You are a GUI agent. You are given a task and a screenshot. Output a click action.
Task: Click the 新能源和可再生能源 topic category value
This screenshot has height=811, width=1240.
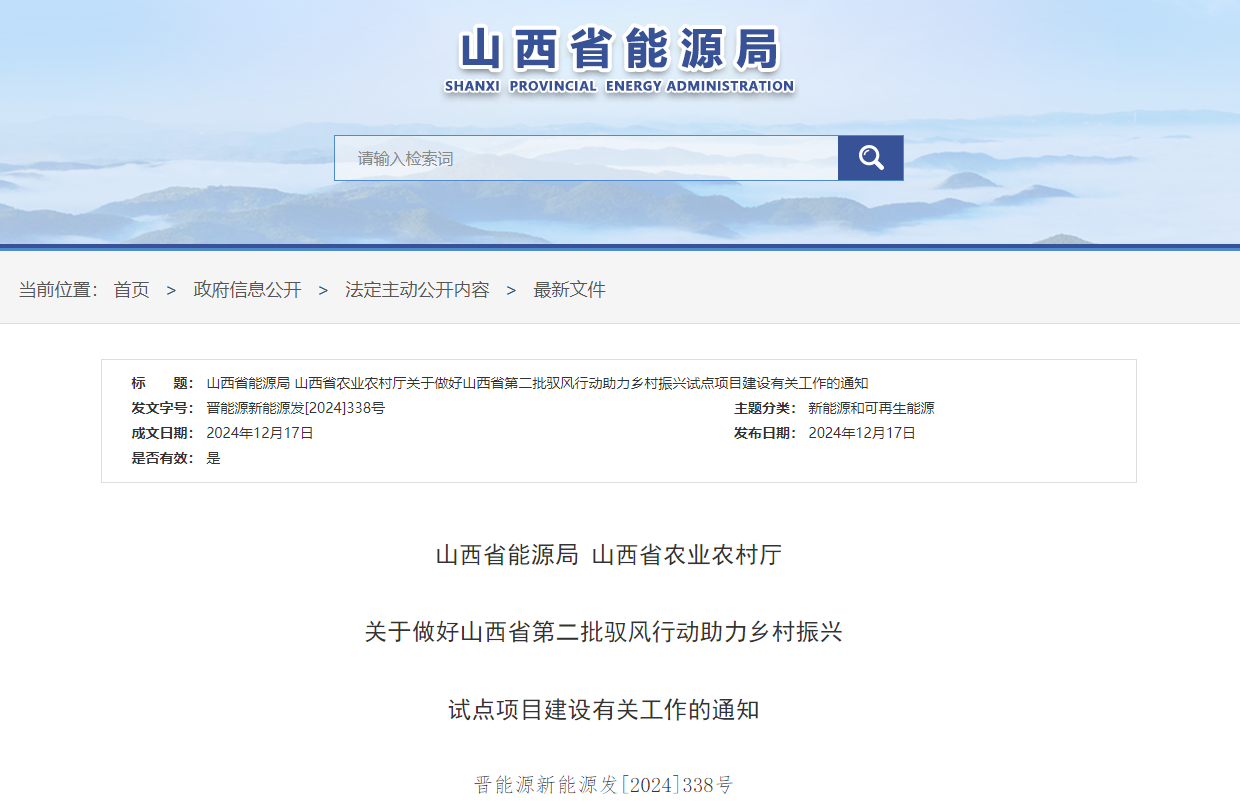(871, 408)
